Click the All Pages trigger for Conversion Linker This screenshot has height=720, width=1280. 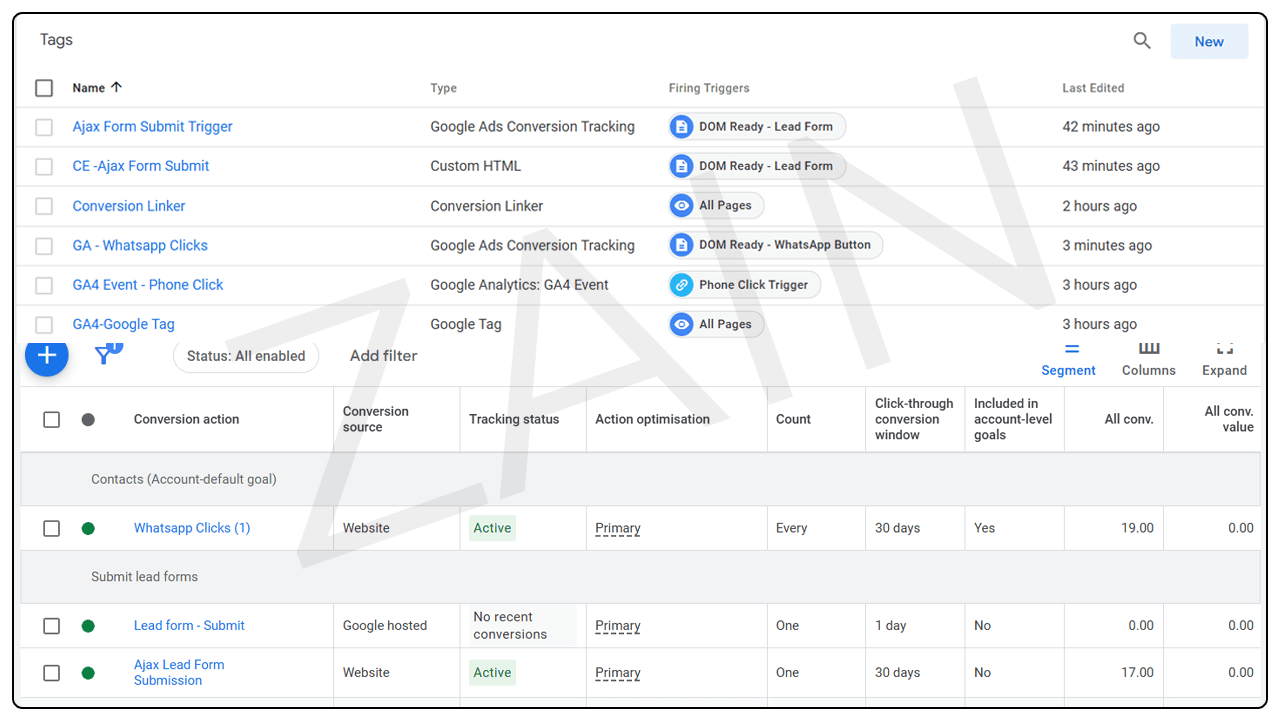(716, 206)
